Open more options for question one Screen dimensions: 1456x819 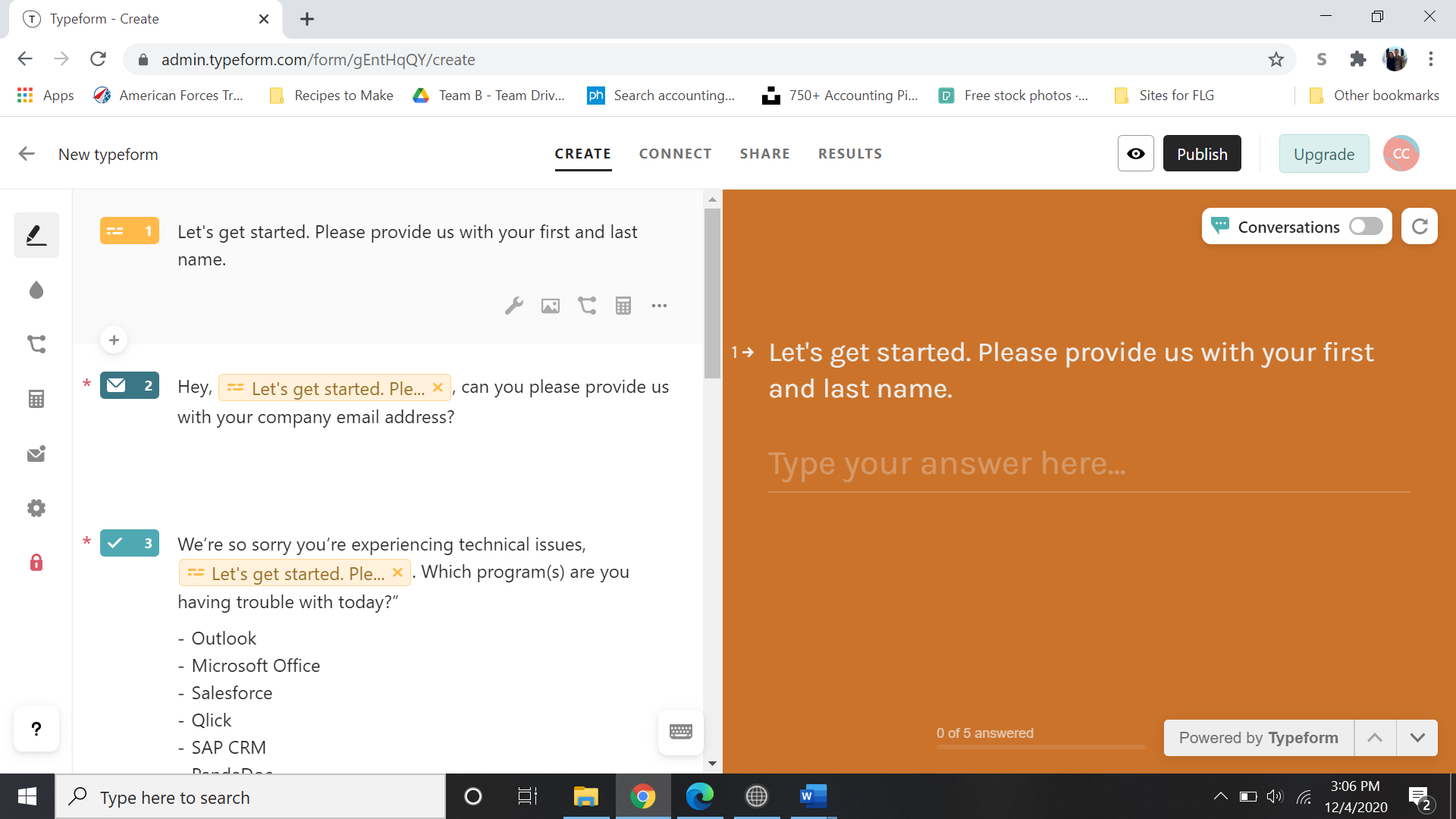[x=659, y=306]
